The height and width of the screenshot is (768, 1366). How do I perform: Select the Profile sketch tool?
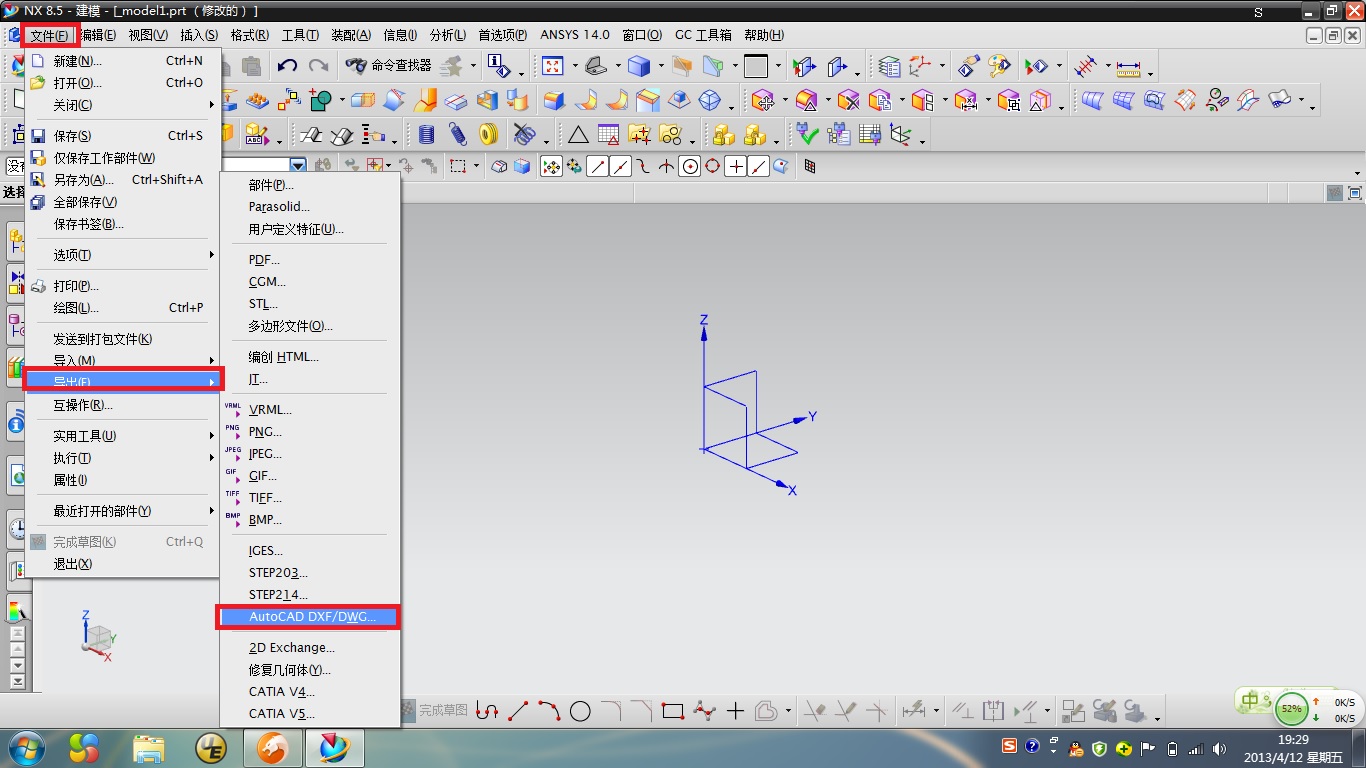click(x=487, y=711)
